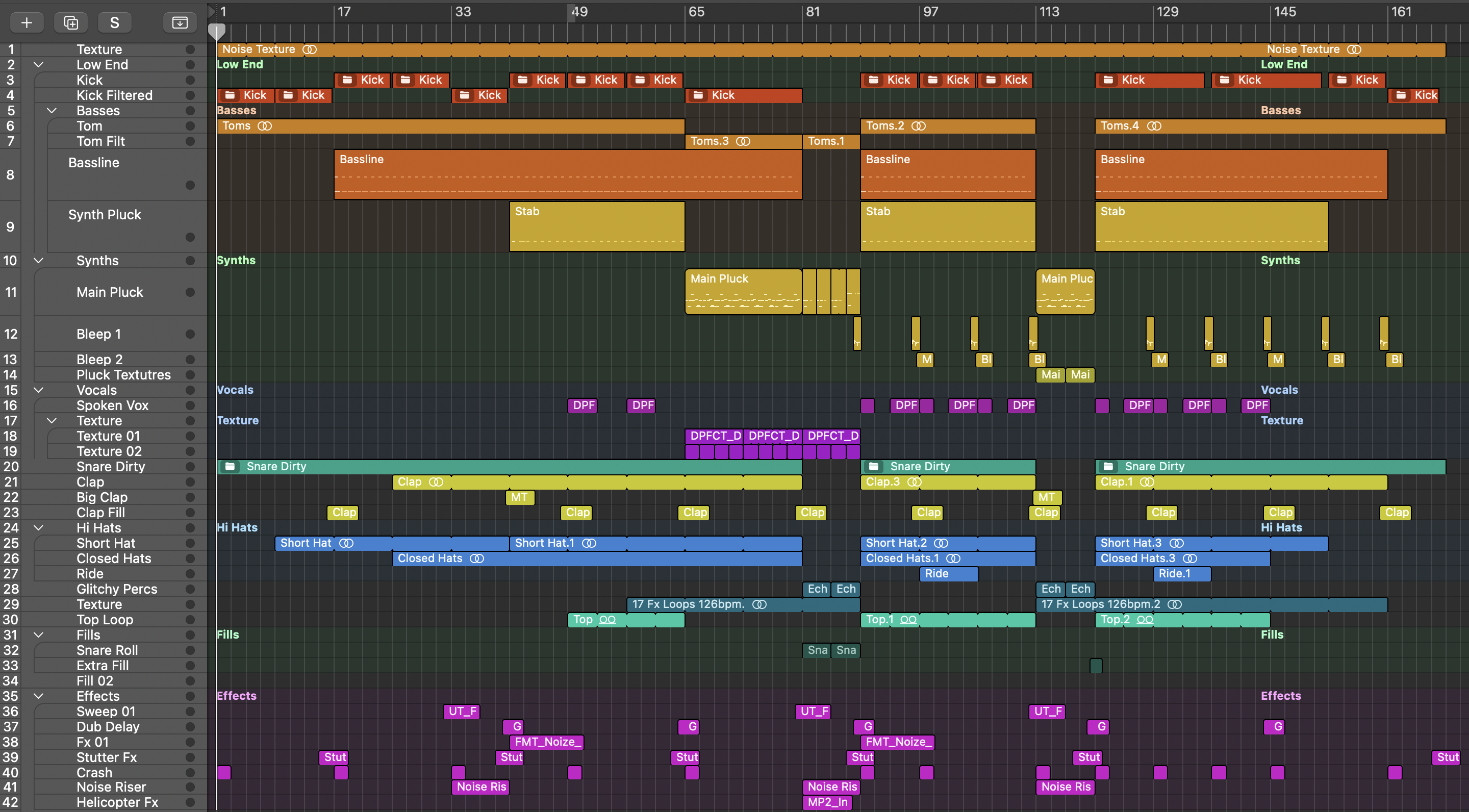
Task: Select the Glitchy Percs track header
Action: (114, 589)
